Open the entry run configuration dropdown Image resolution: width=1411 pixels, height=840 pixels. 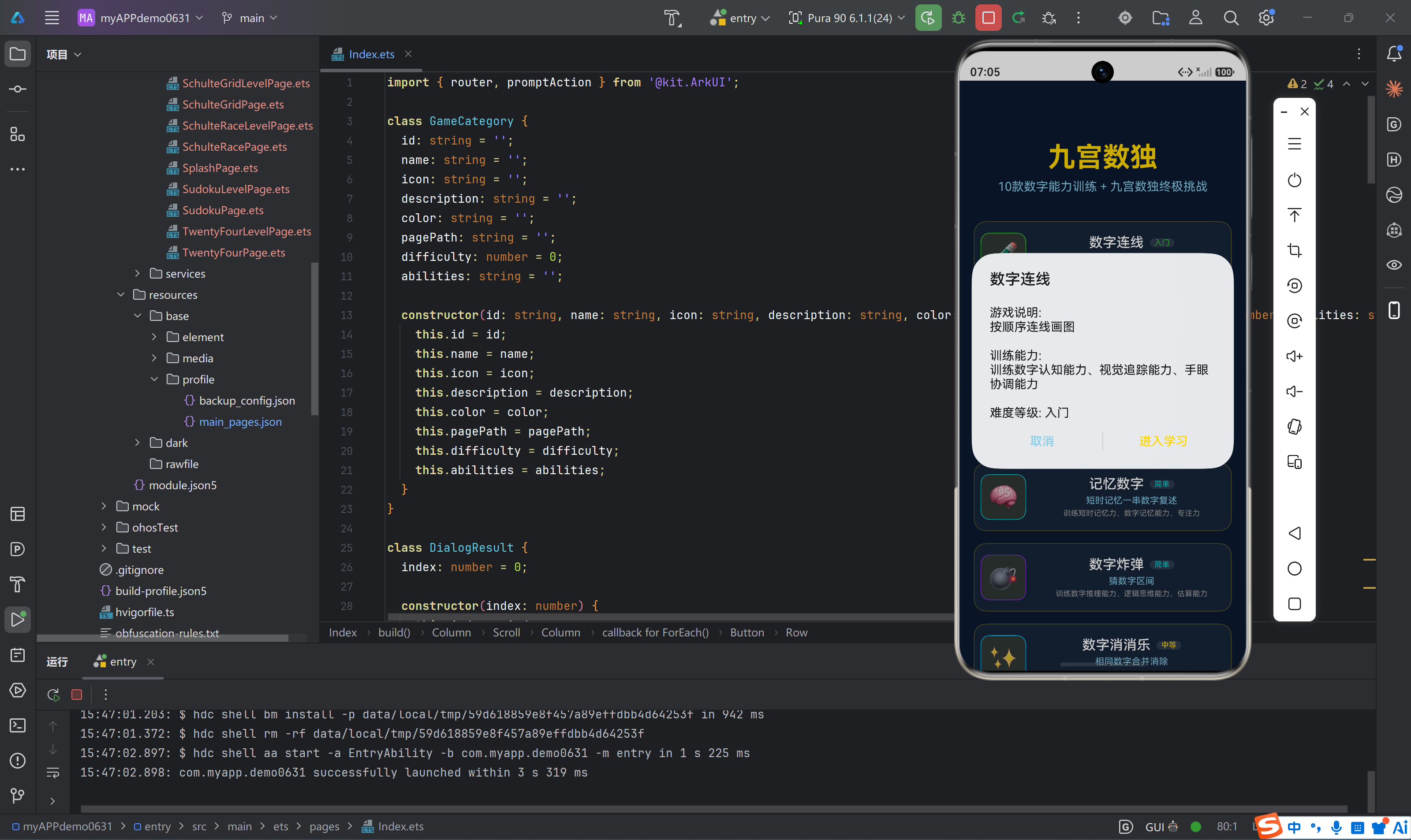click(740, 18)
